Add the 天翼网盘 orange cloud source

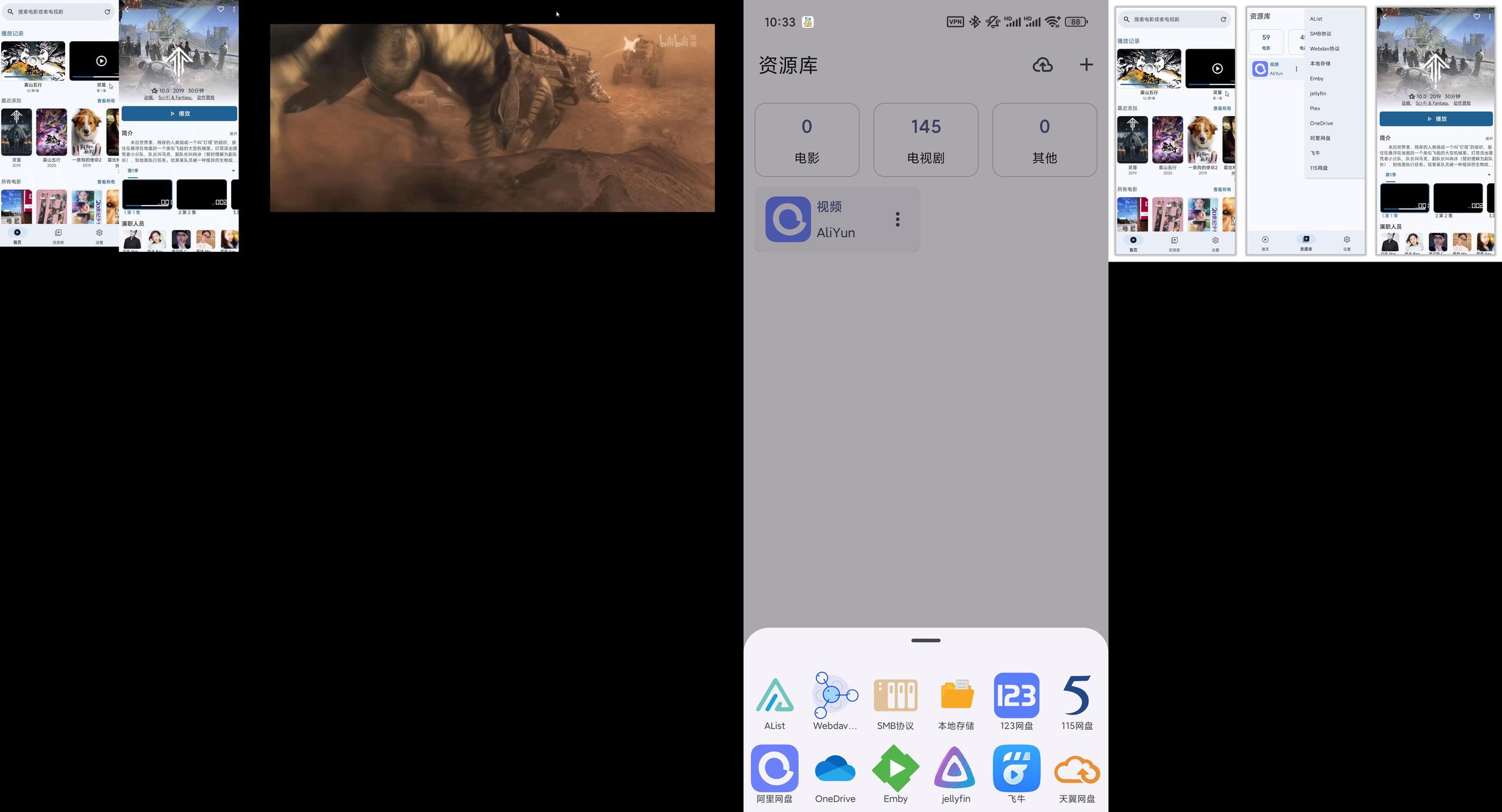pyautogui.click(x=1077, y=768)
